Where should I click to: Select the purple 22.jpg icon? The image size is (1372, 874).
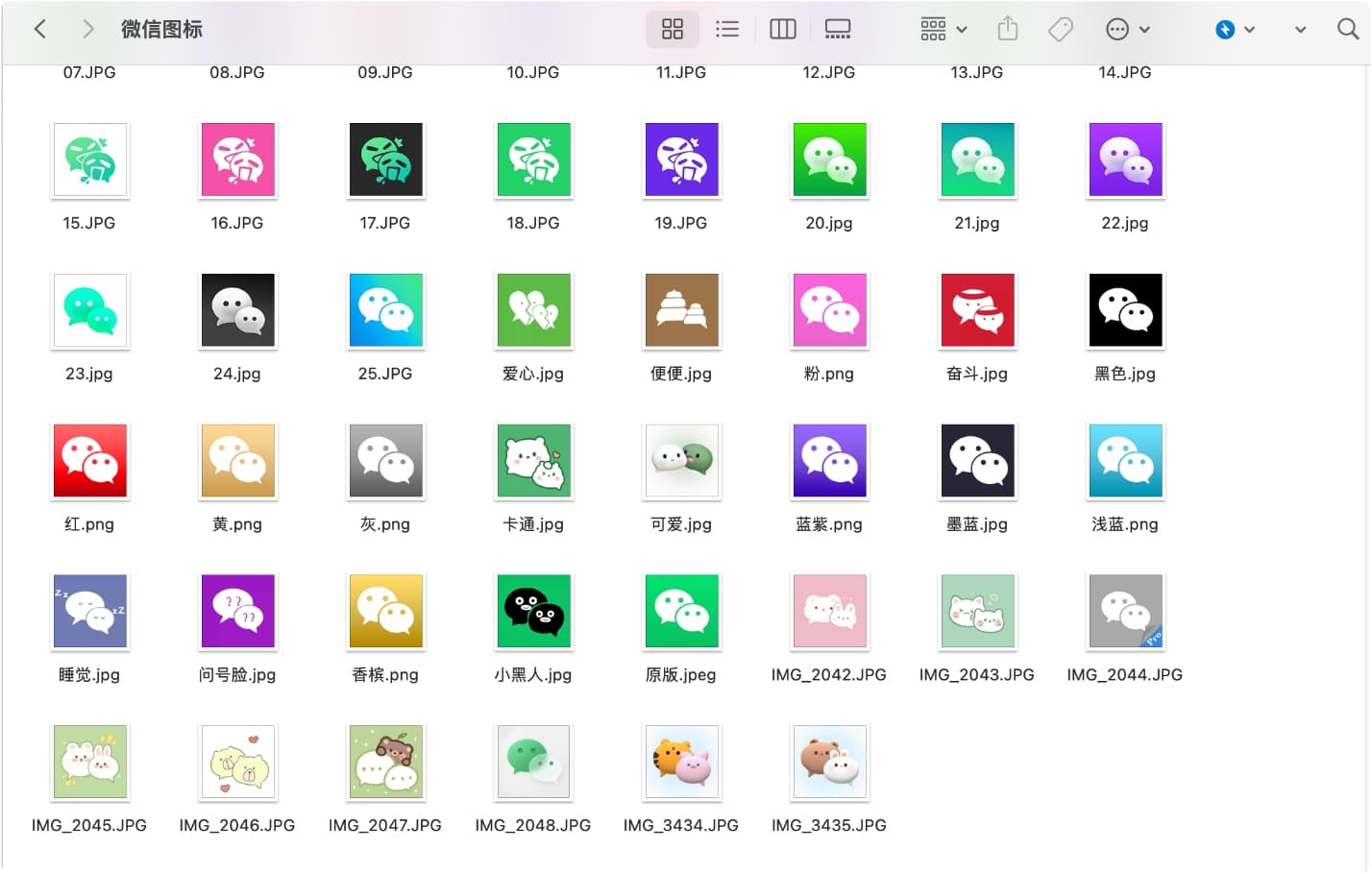(1125, 159)
